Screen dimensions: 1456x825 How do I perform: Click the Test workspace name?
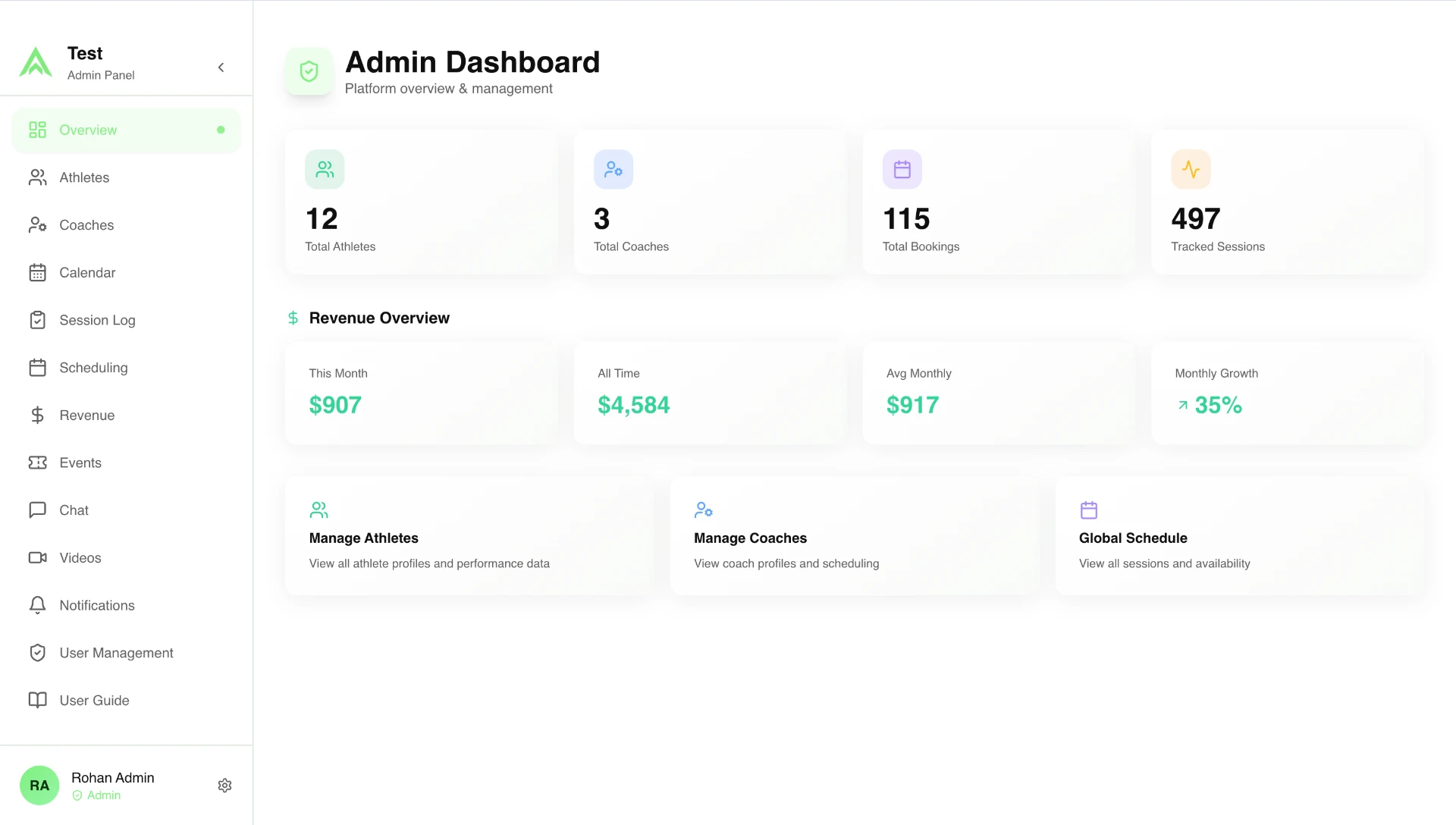point(85,54)
